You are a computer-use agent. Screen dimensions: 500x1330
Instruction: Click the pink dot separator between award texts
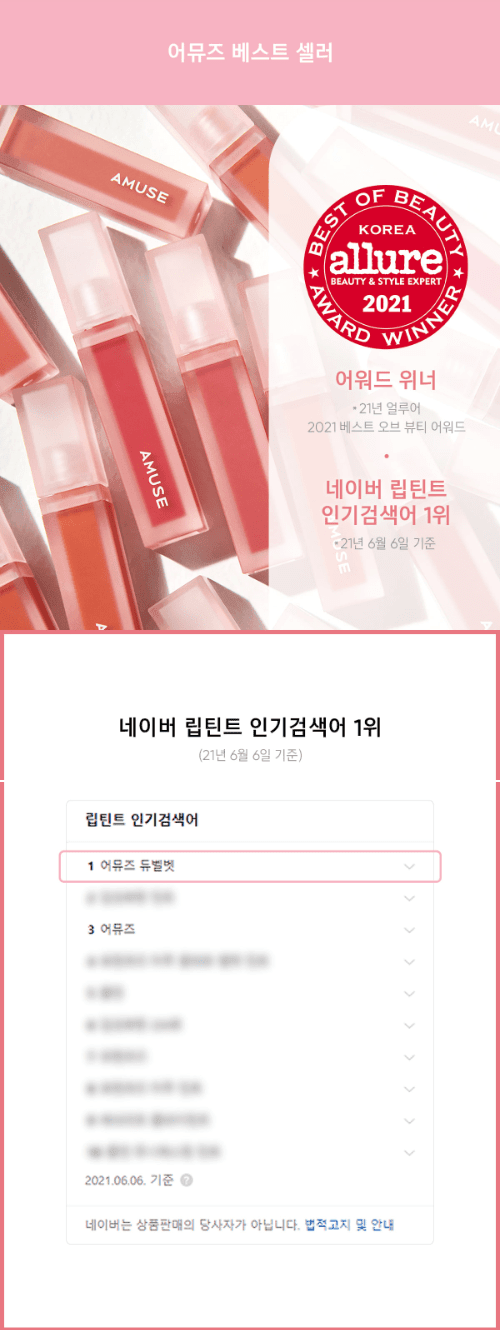pos(385,456)
